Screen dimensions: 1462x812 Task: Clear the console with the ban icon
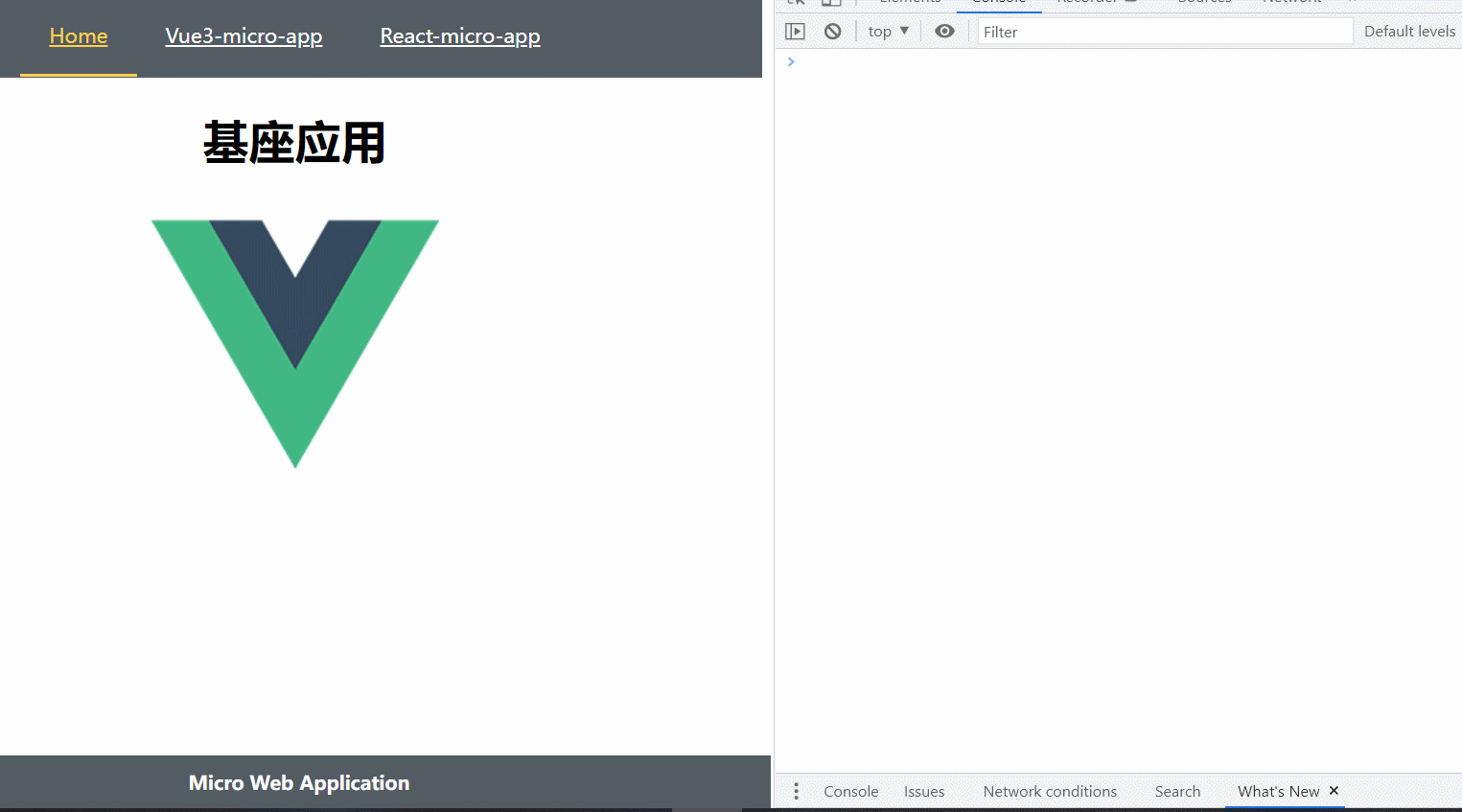coord(833,32)
